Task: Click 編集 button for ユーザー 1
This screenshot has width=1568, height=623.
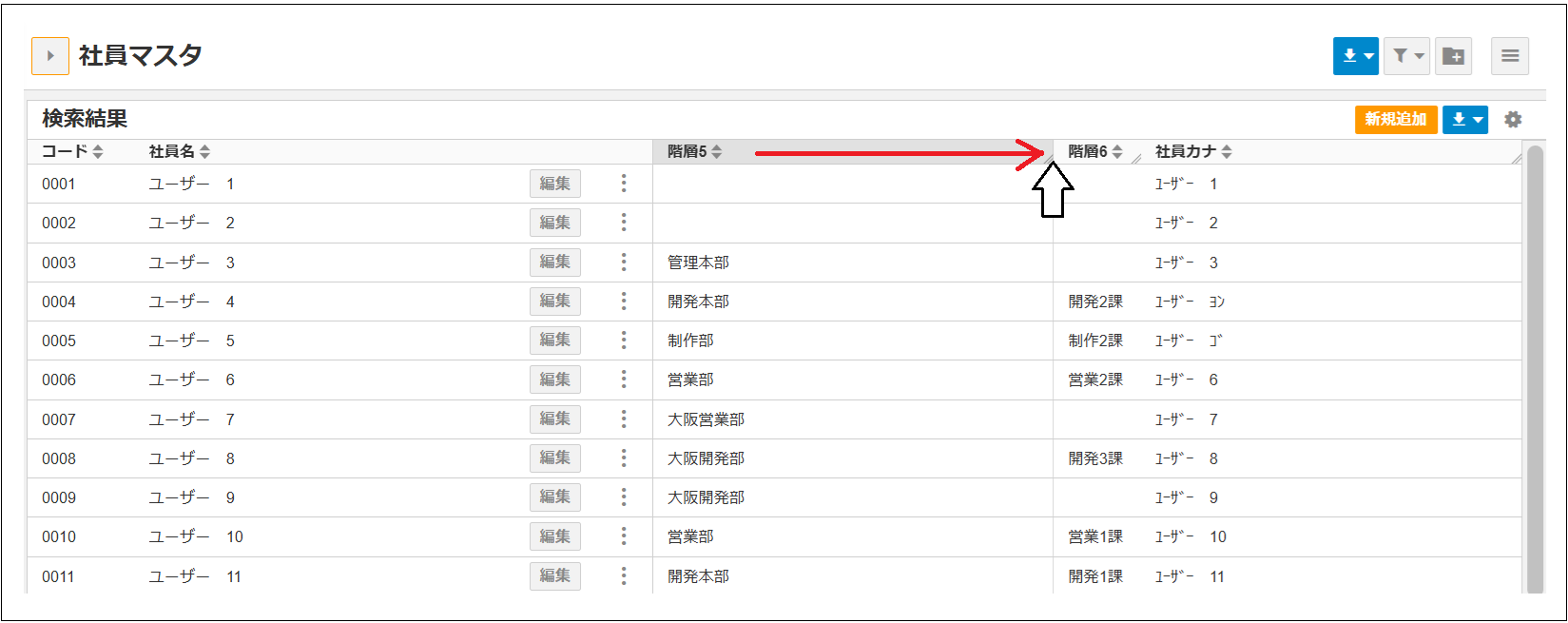Action: [554, 184]
